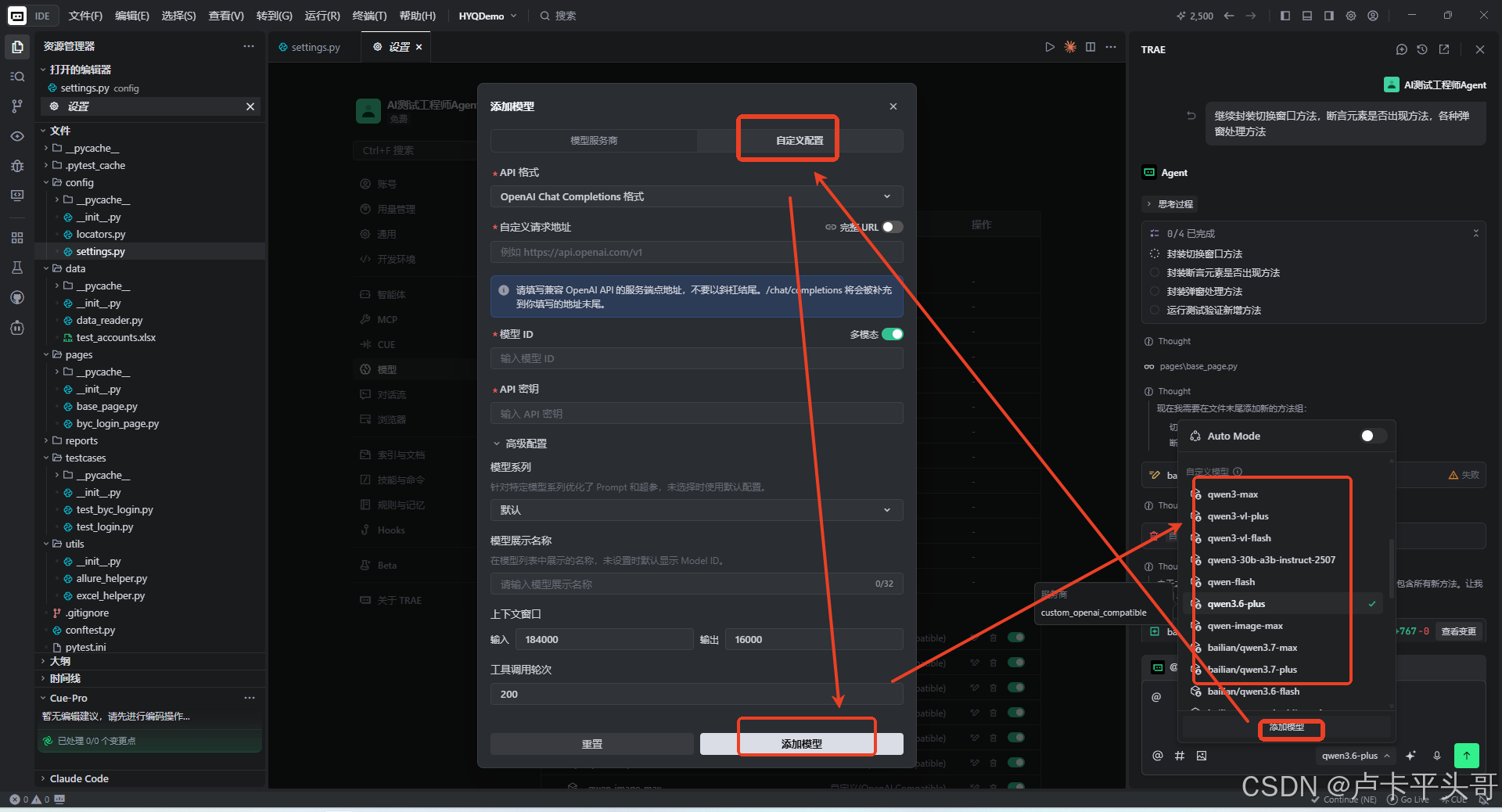Viewport: 1502px width, 812px height.
Task: Click the circle beside 运行测试验证新增方法
Action: click(x=1155, y=311)
